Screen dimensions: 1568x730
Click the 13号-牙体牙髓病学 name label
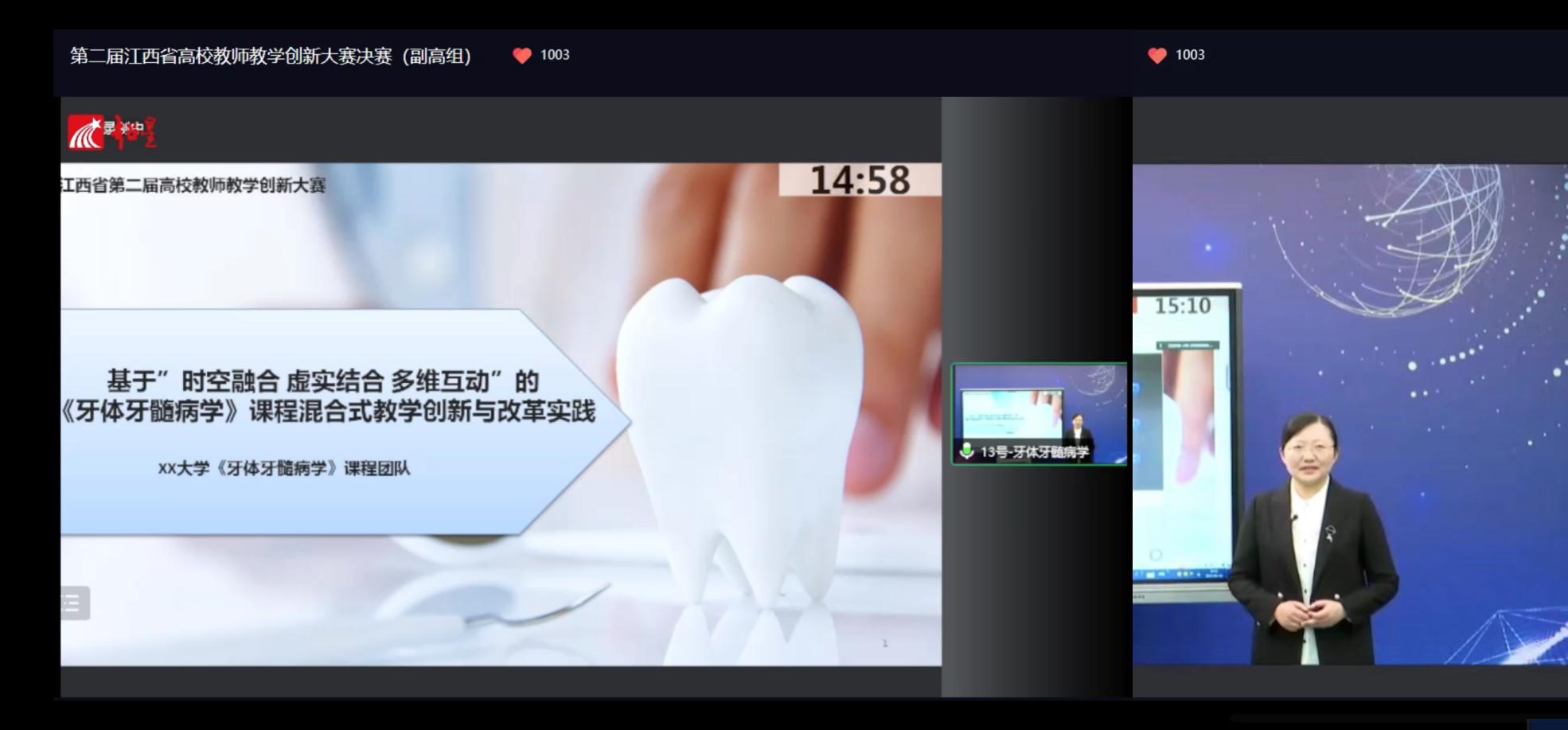[1034, 452]
